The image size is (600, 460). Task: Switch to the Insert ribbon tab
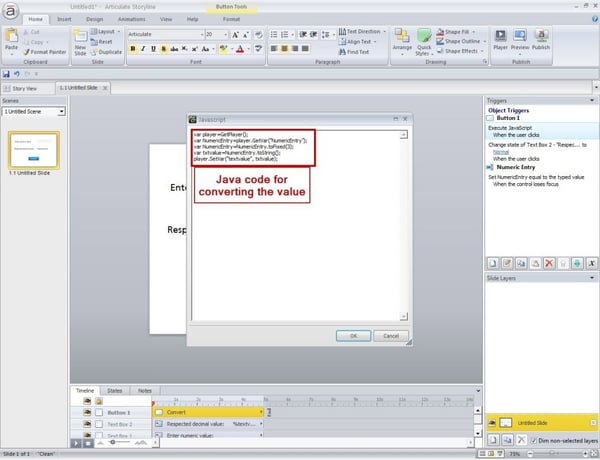coord(64,19)
